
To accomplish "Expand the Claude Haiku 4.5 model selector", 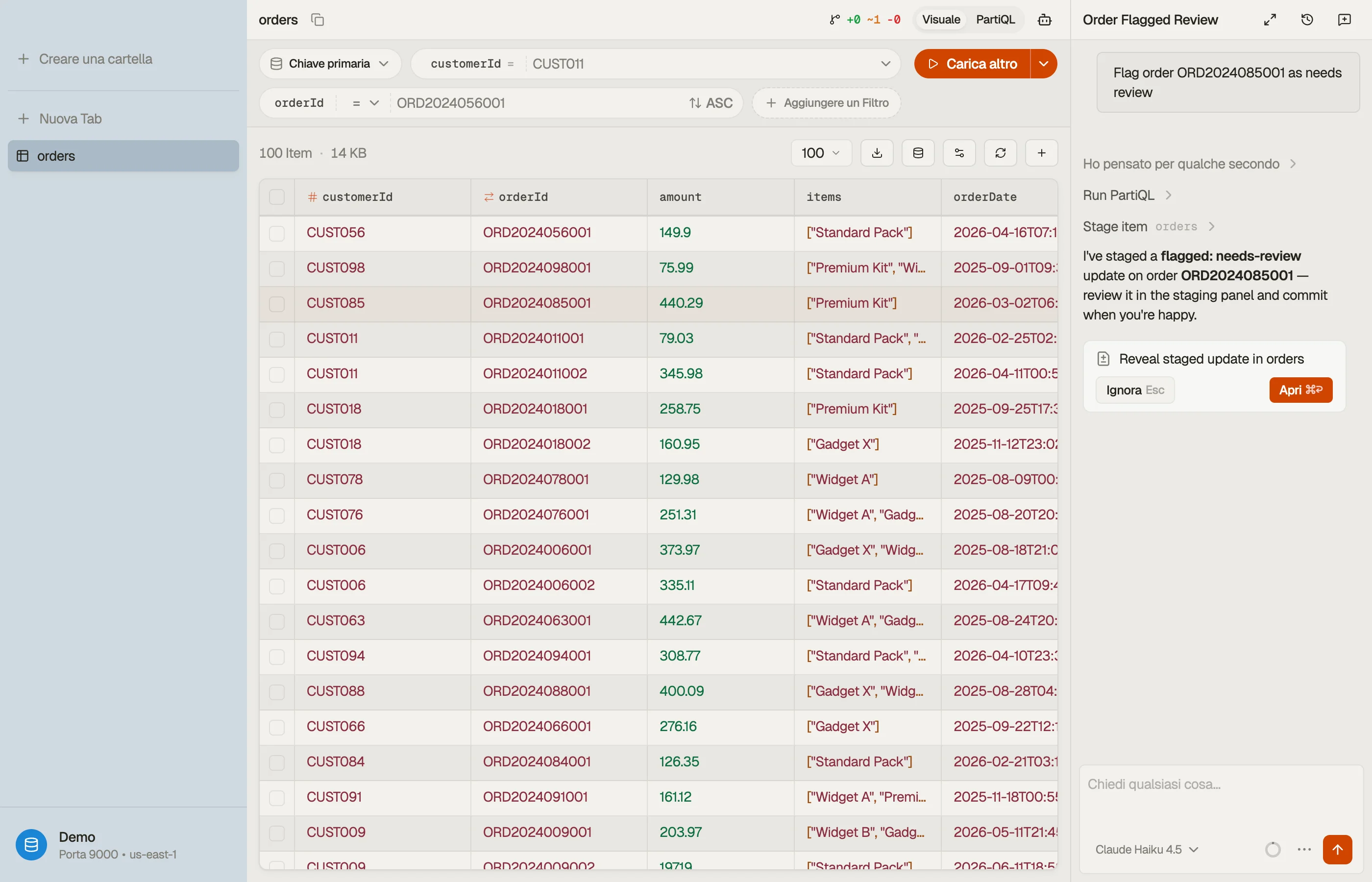I will tap(1147, 849).
